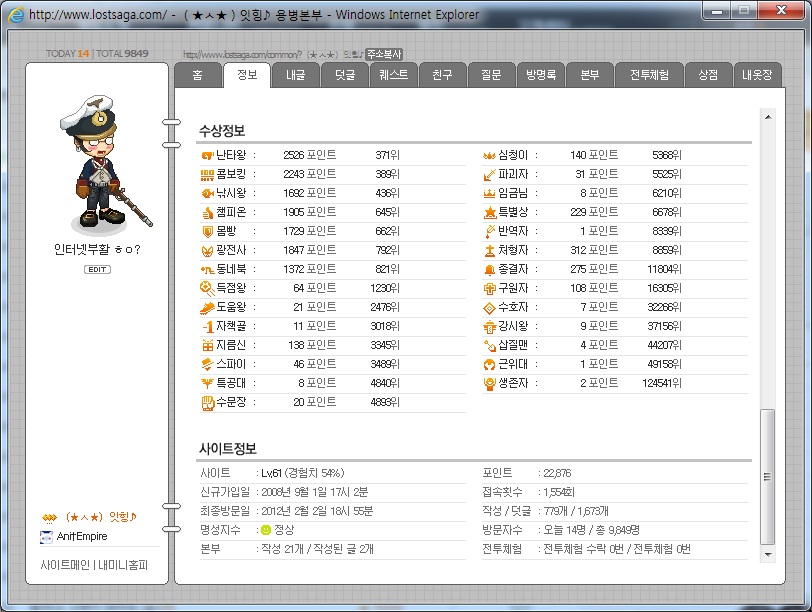Click the 난타왕 award icon

click(207, 155)
